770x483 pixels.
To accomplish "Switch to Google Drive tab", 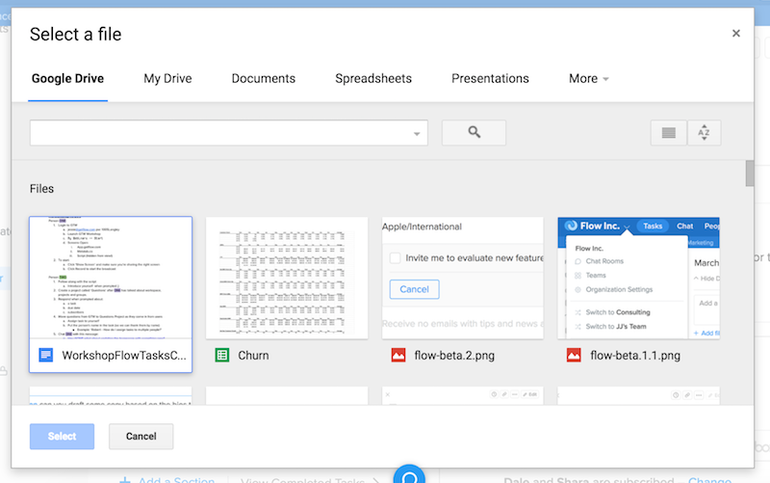I will [x=68, y=79].
